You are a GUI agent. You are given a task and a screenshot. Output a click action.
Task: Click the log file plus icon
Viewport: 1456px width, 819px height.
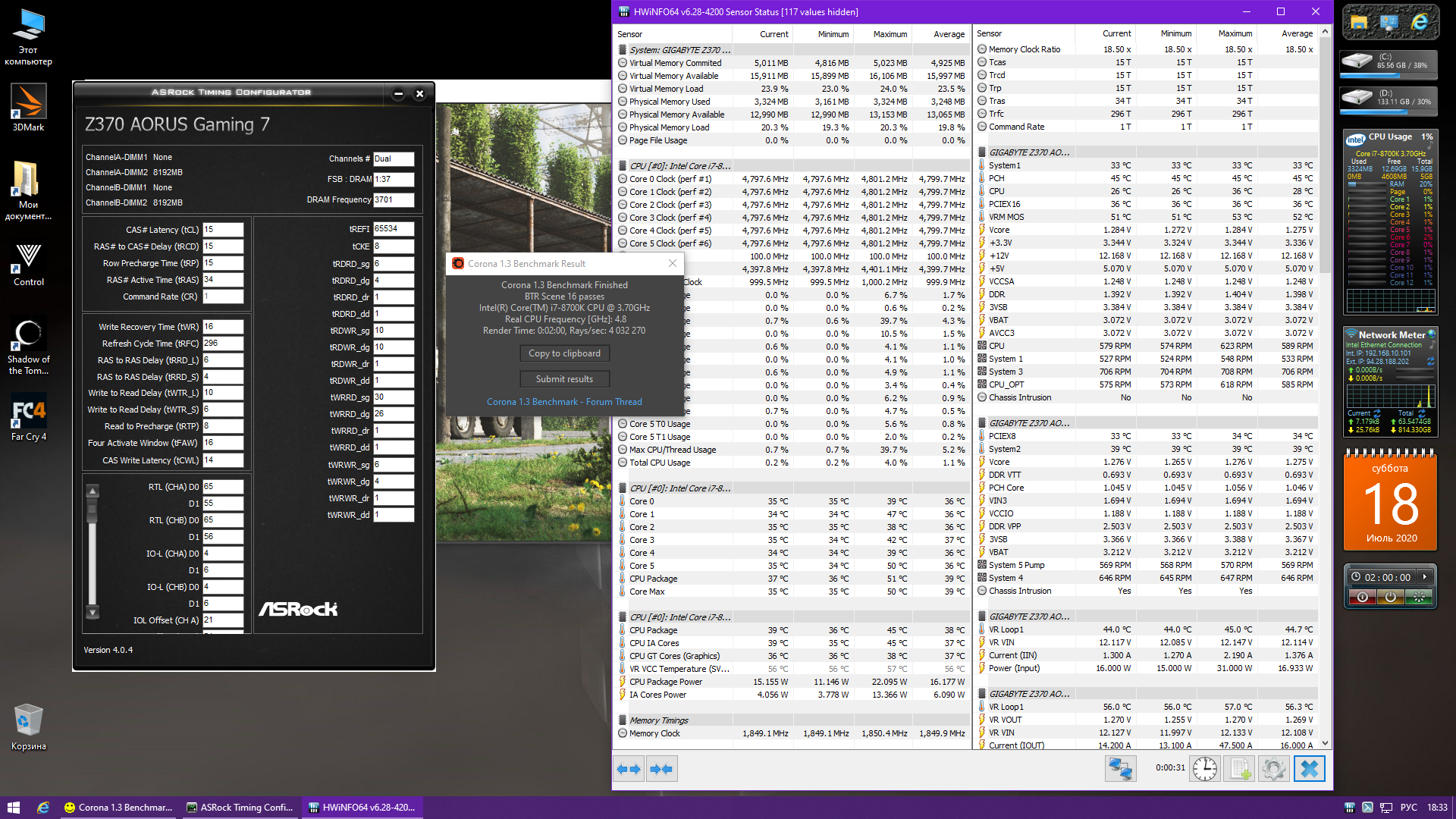pos(1241,769)
